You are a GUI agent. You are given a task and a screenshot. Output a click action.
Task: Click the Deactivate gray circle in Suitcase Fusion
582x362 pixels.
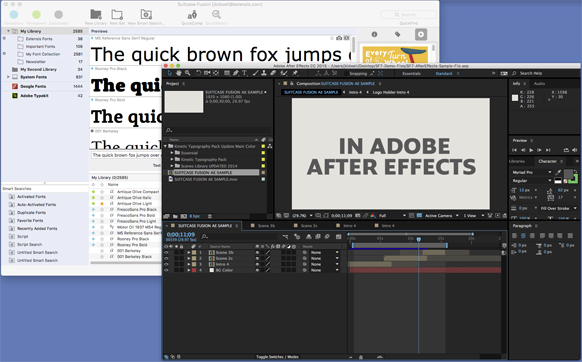pos(58,14)
